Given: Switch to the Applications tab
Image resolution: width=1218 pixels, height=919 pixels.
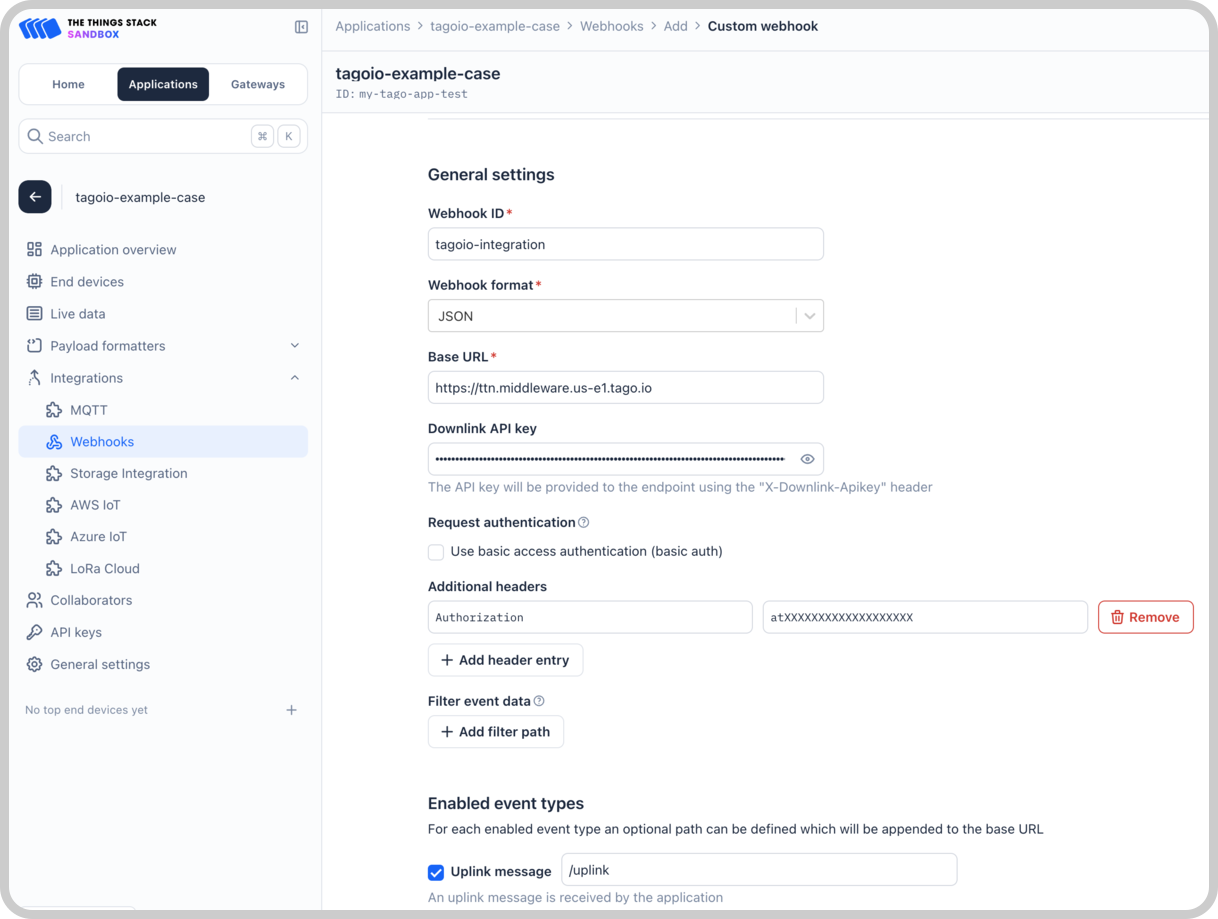Looking at the screenshot, I should (x=163, y=84).
